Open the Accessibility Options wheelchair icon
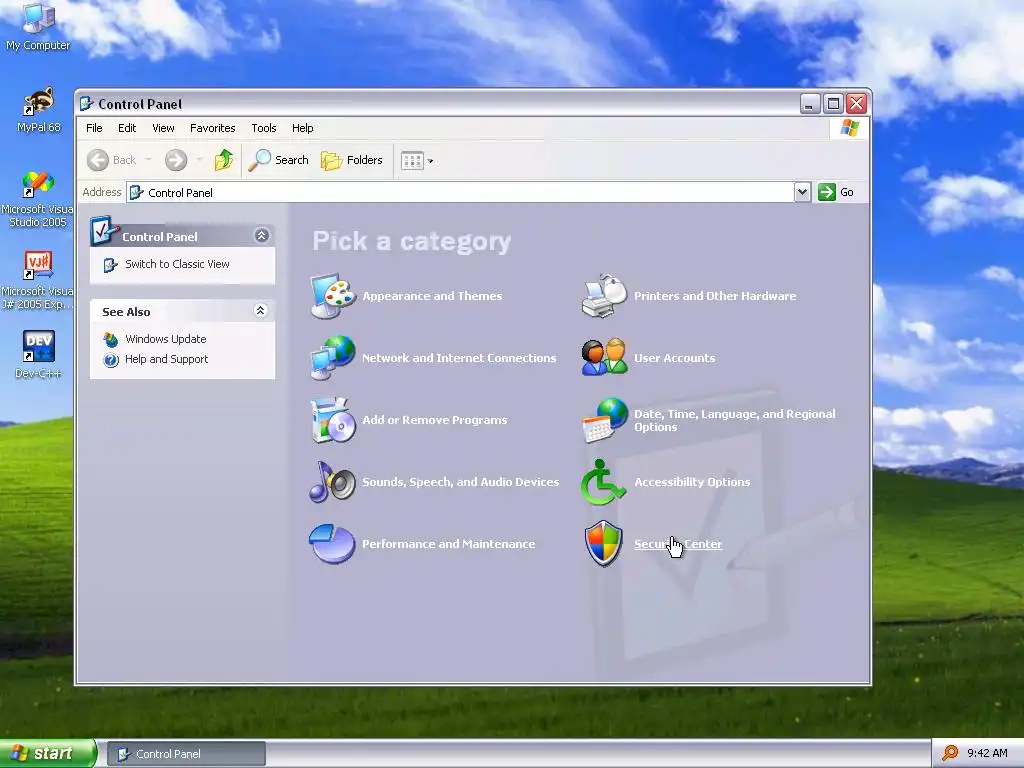1024x768 pixels. tap(603, 482)
